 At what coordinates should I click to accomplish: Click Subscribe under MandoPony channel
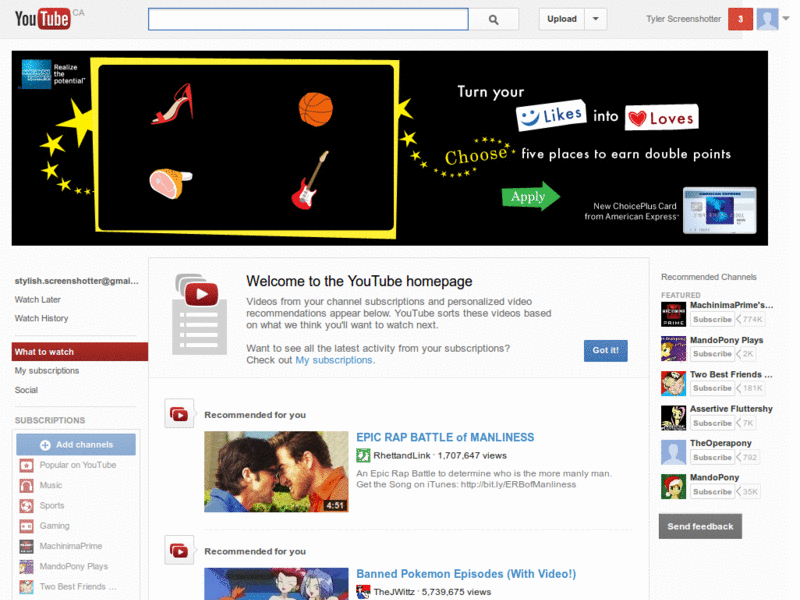click(x=712, y=492)
